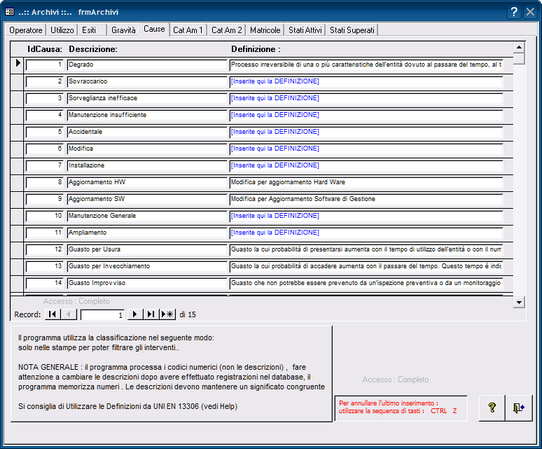Click the Ampliamento description field
542x449 pixels.
click(147, 233)
